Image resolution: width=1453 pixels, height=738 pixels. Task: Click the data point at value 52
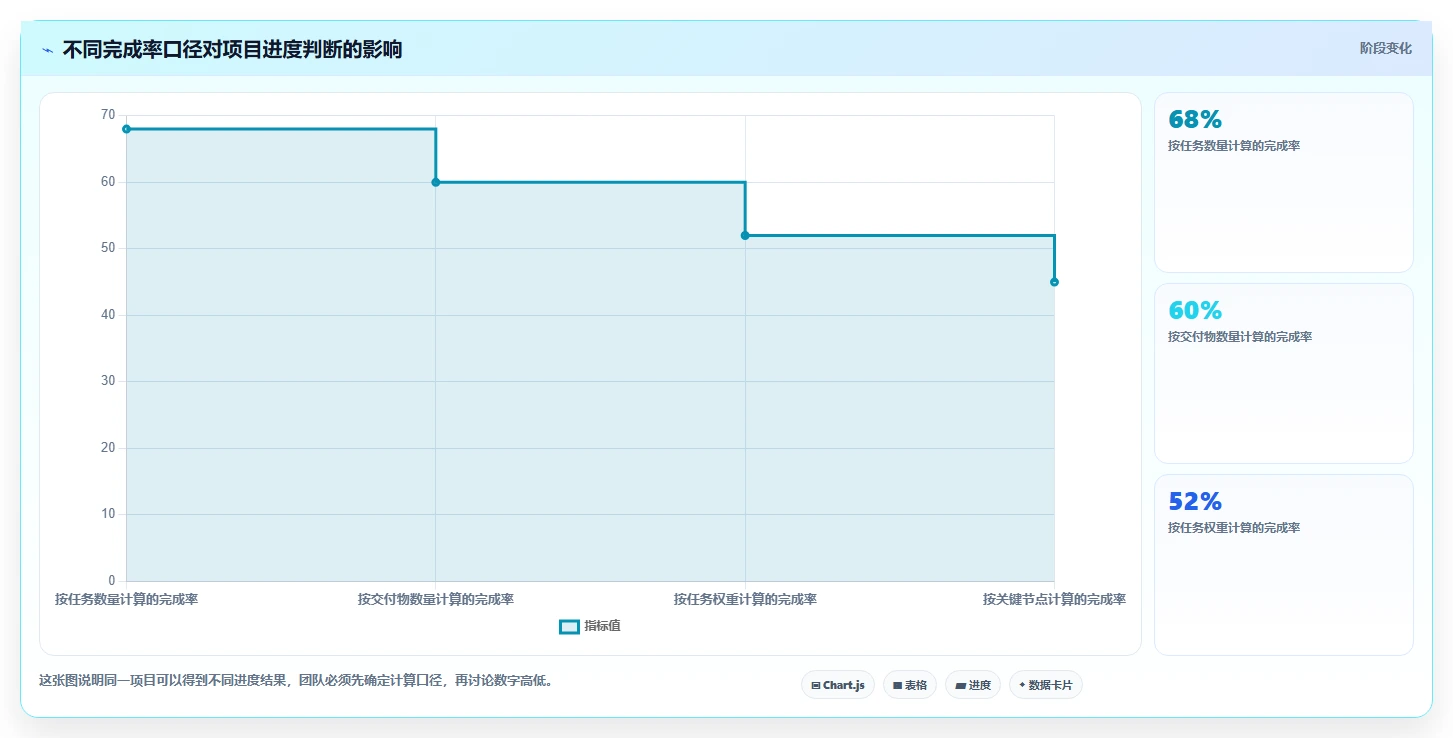(x=745, y=235)
